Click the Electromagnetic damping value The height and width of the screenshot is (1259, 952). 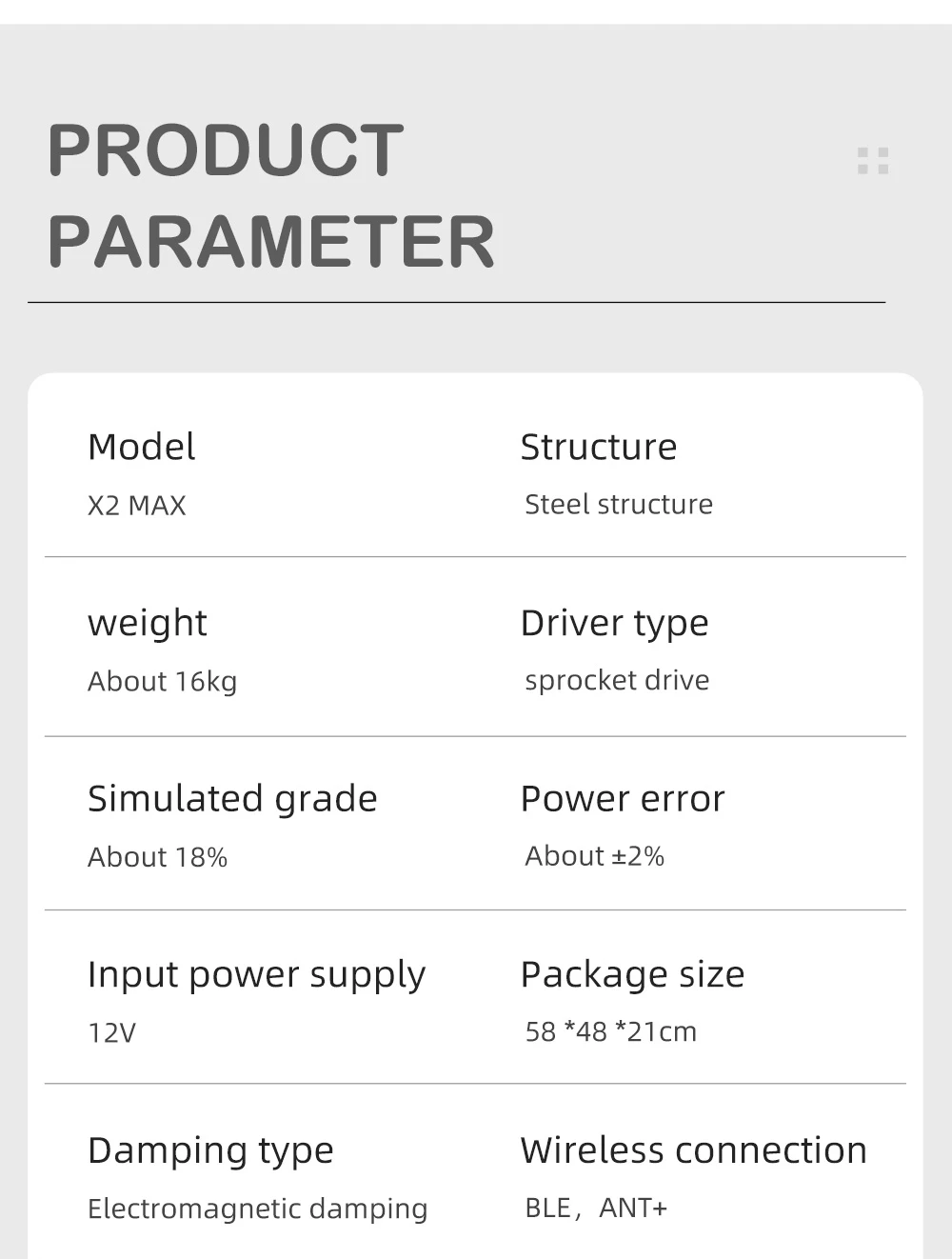(x=258, y=1209)
